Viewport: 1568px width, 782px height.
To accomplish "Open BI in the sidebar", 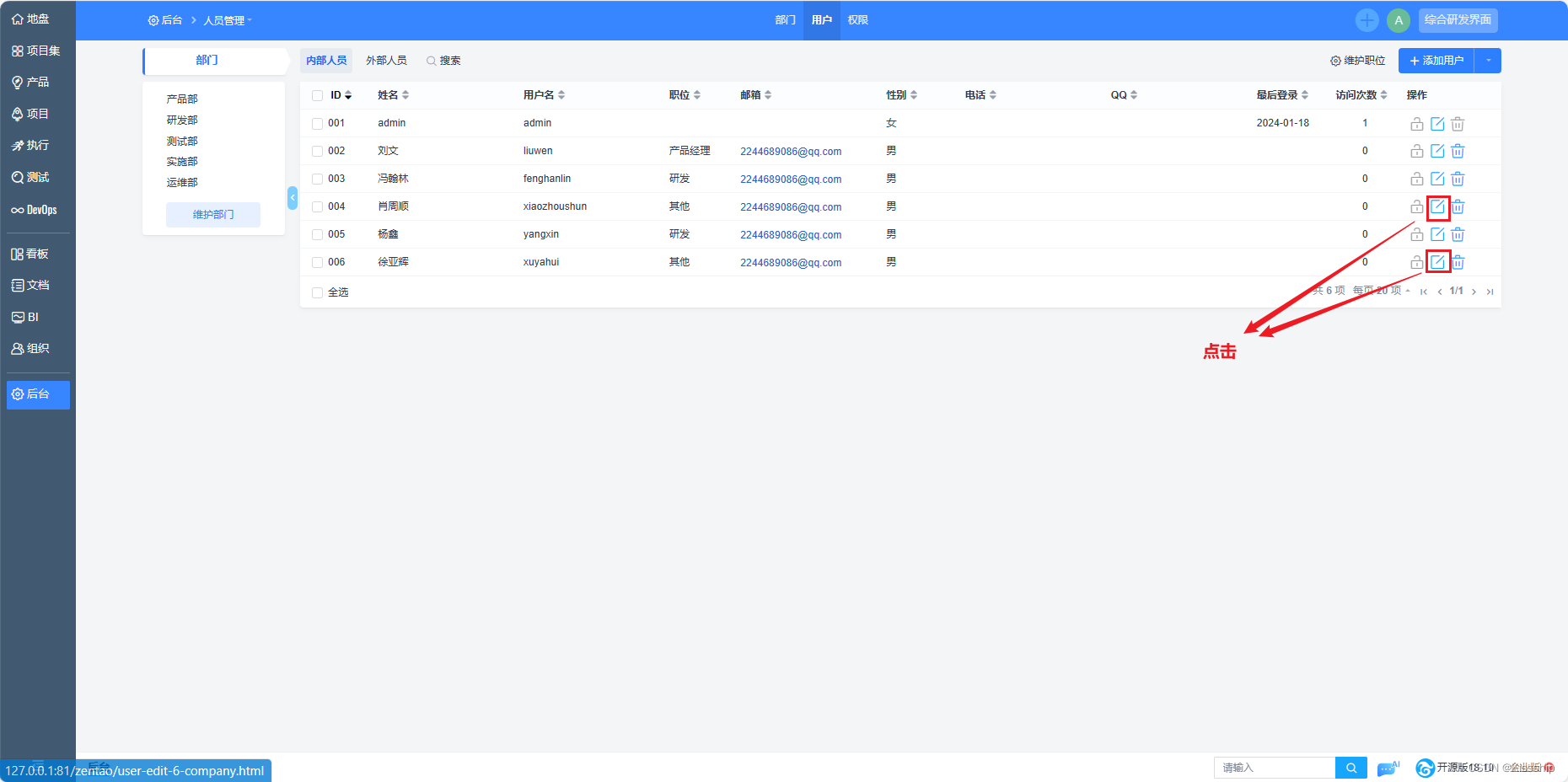I will (x=26, y=317).
